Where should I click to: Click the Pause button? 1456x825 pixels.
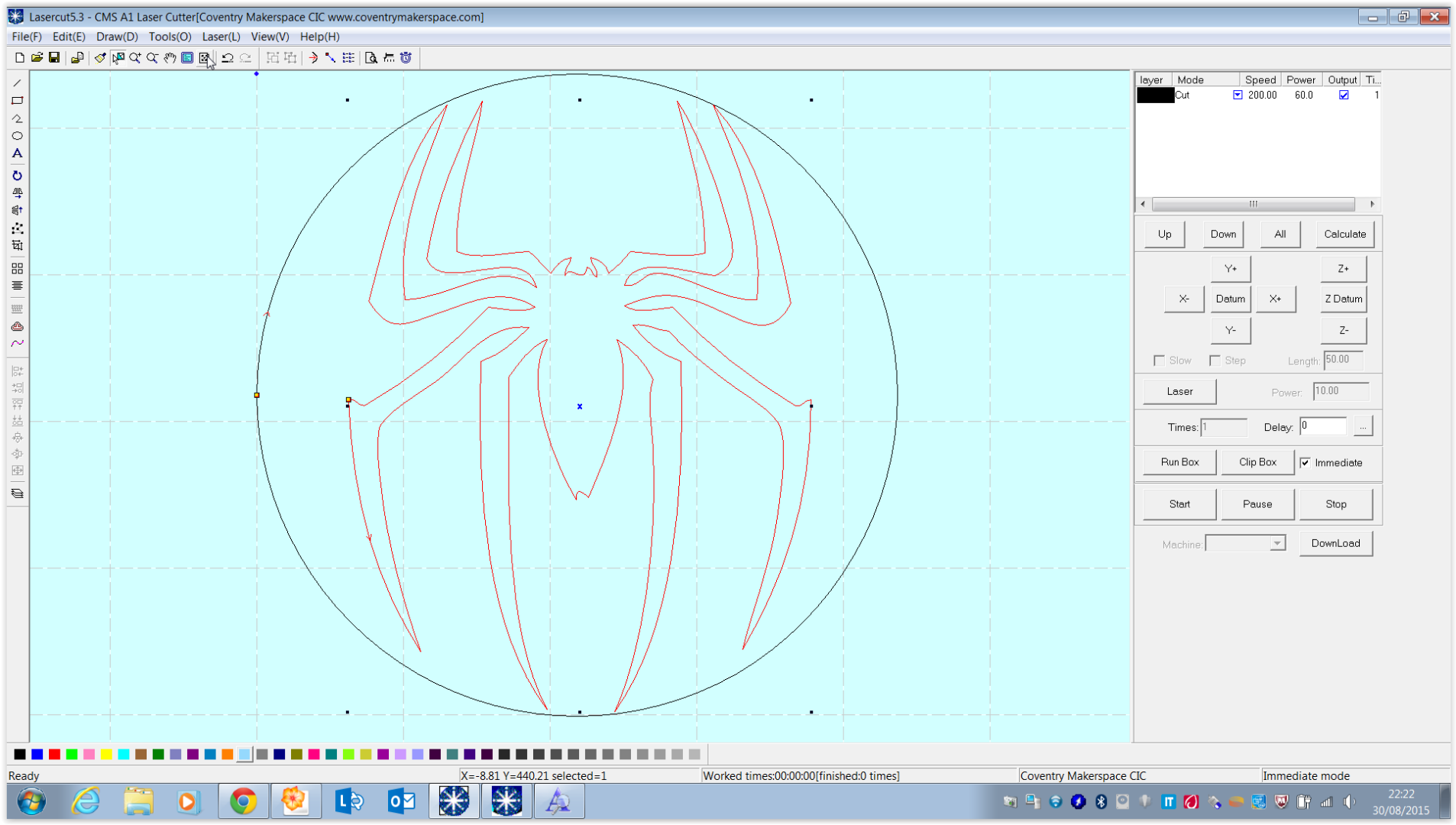tap(1257, 504)
